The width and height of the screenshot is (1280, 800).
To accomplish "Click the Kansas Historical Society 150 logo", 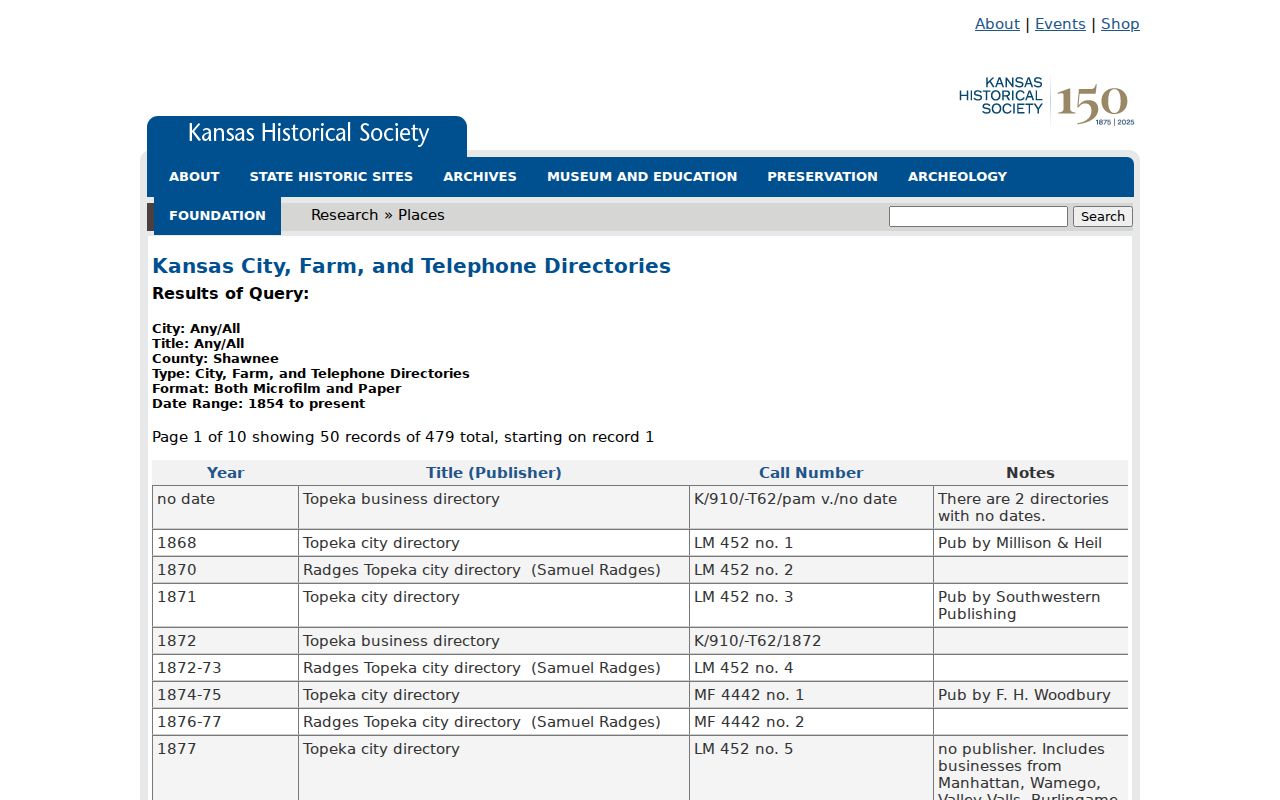I will (x=1047, y=102).
